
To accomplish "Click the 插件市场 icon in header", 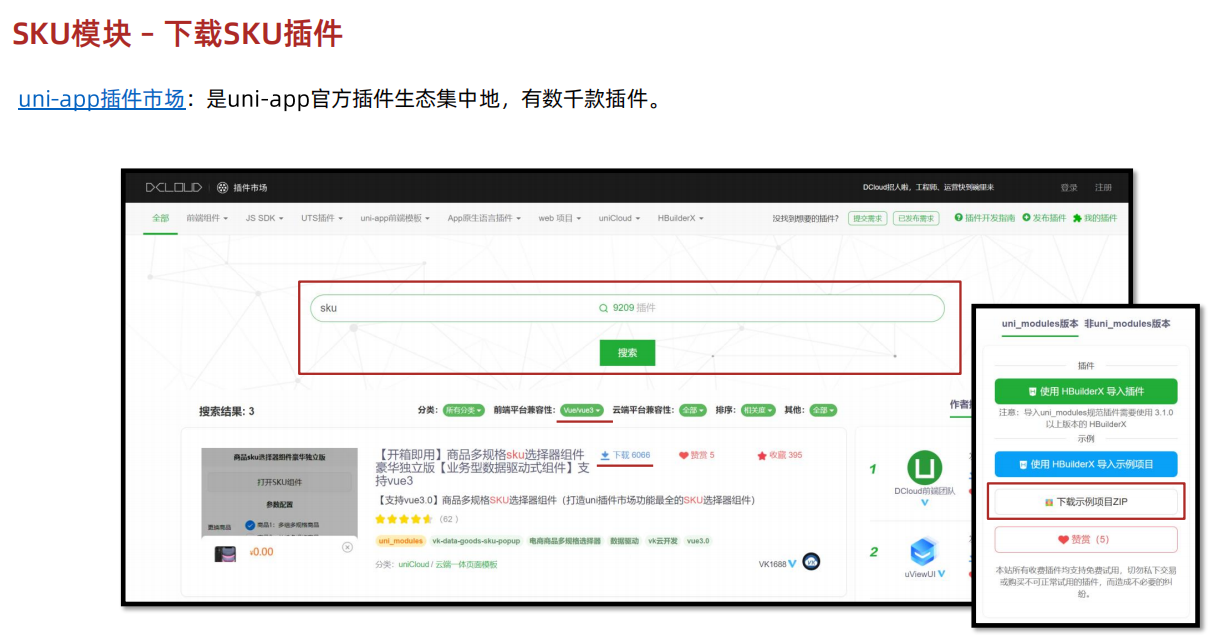I will point(222,187).
